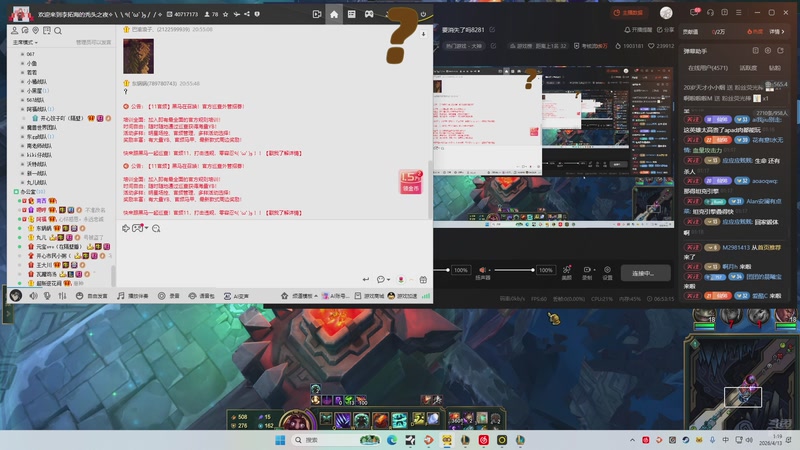The width and height of the screenshot is (800, 450).
Task: Click the speaker volume icon in YY bottom bar
Action: click(x=33, y=295)
